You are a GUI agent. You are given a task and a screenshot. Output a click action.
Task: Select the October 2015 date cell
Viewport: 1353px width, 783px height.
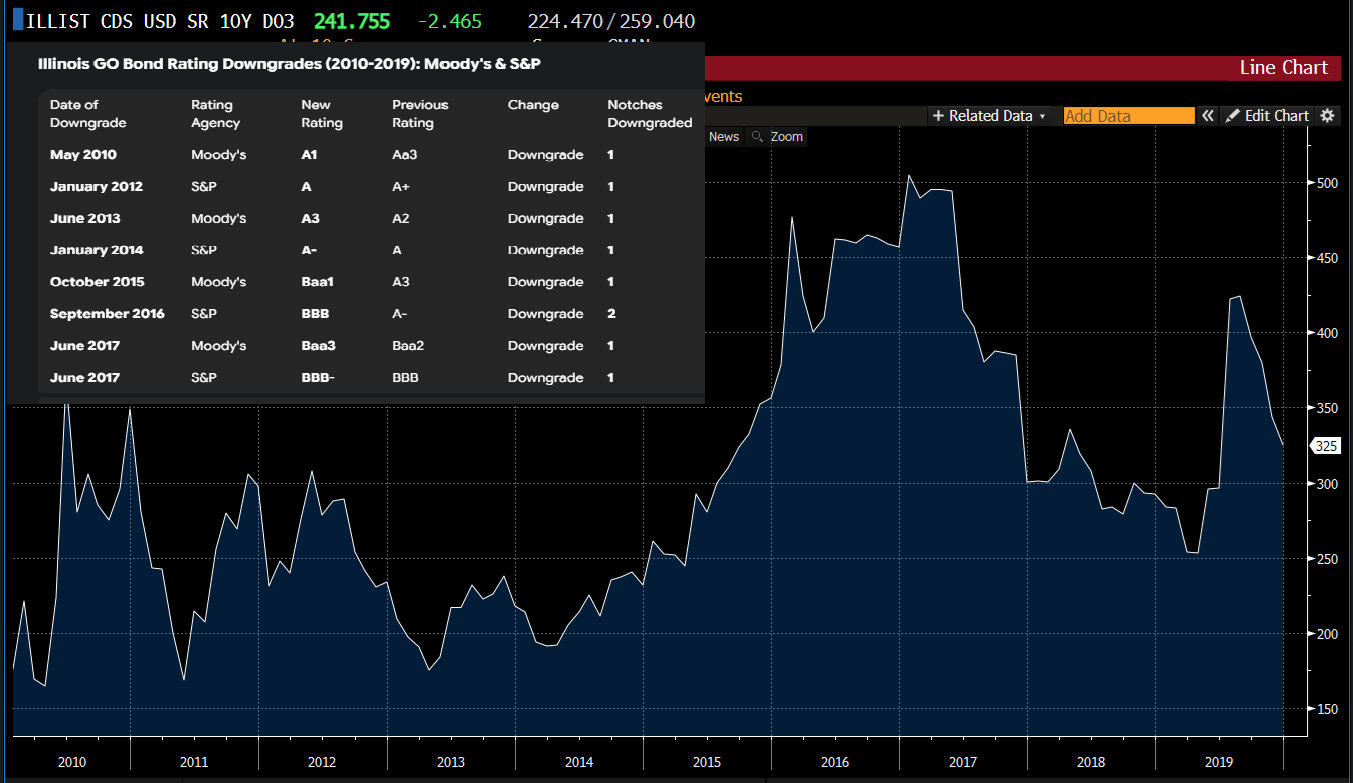coord(96,283)
